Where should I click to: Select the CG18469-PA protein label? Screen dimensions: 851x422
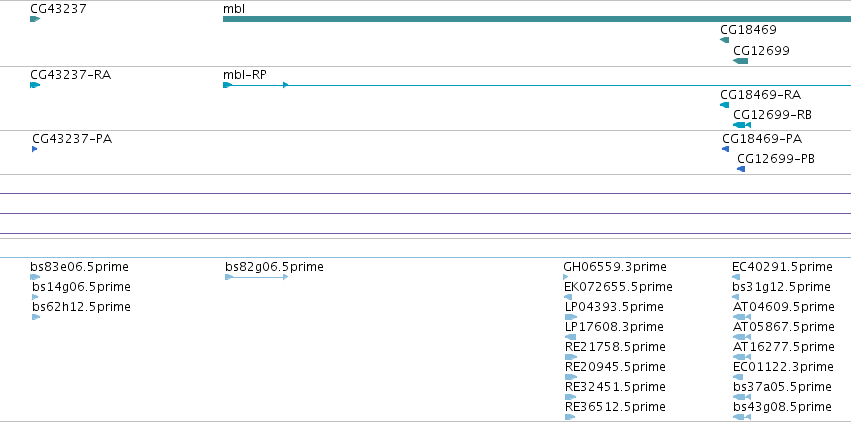point(762,139)
